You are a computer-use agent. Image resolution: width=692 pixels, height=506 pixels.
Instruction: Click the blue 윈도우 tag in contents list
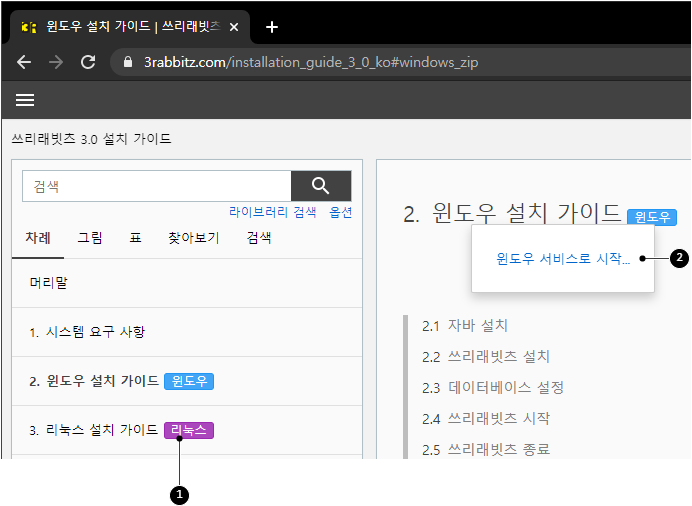pos(189,382)
